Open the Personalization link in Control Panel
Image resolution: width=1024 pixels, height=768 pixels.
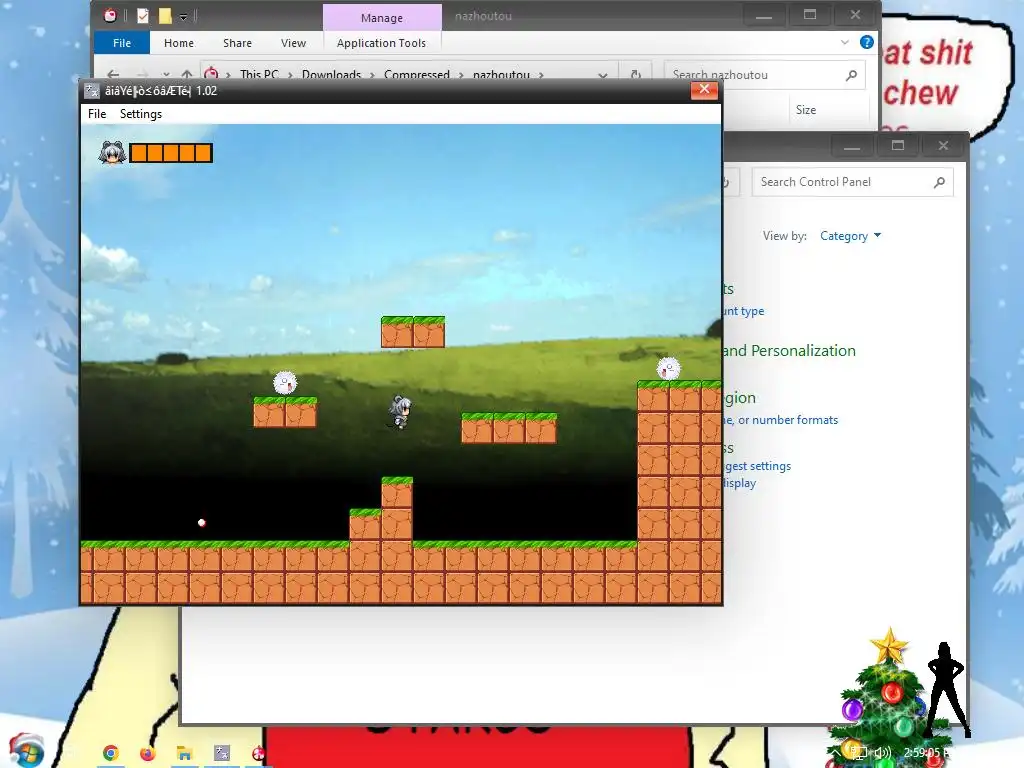coord(789,351)
